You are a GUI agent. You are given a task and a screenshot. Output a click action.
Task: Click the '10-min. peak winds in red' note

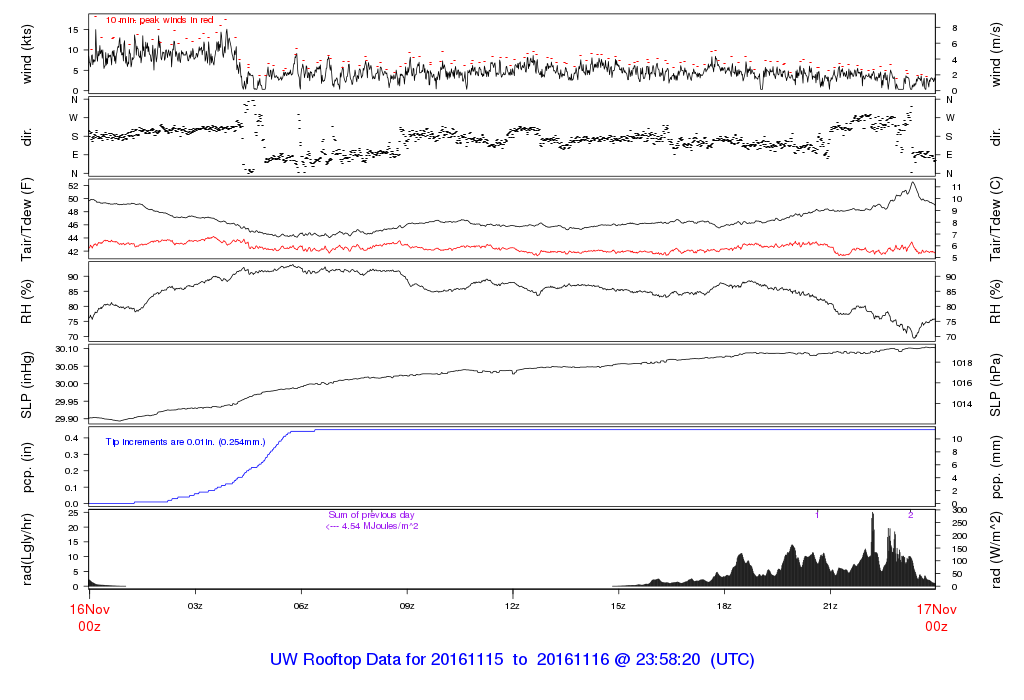(160, 20)
